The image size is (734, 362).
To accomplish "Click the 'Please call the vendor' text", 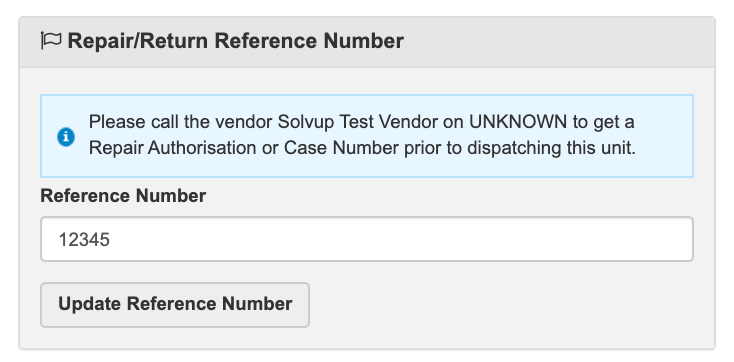I will tap(181, 122).
